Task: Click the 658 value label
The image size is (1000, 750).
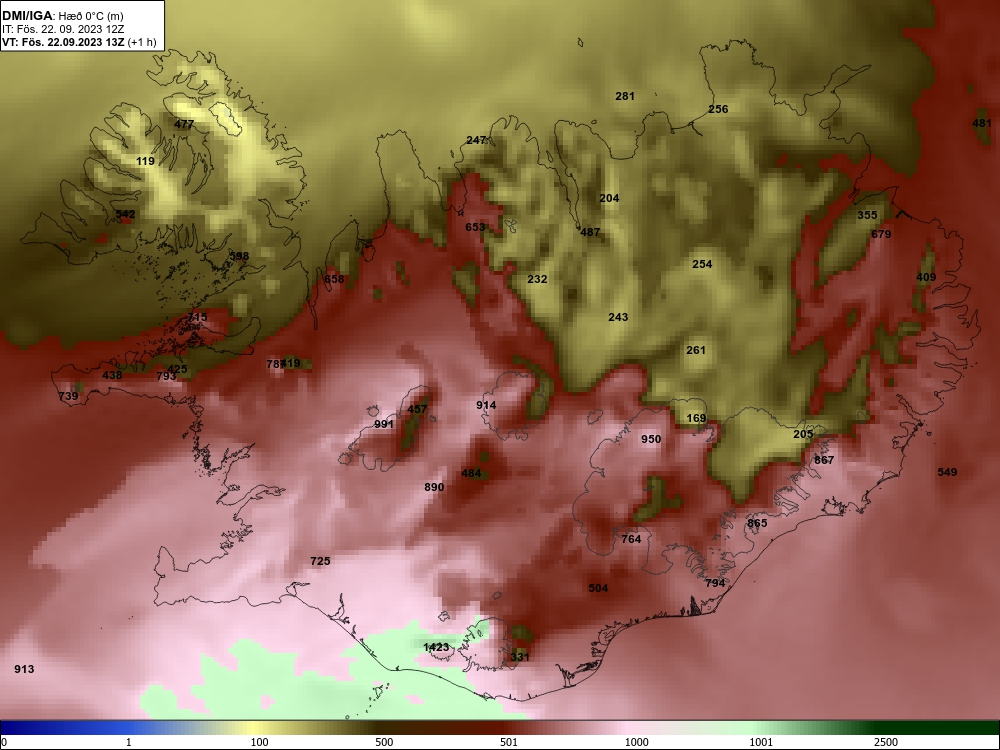Action: pos(334,279)
